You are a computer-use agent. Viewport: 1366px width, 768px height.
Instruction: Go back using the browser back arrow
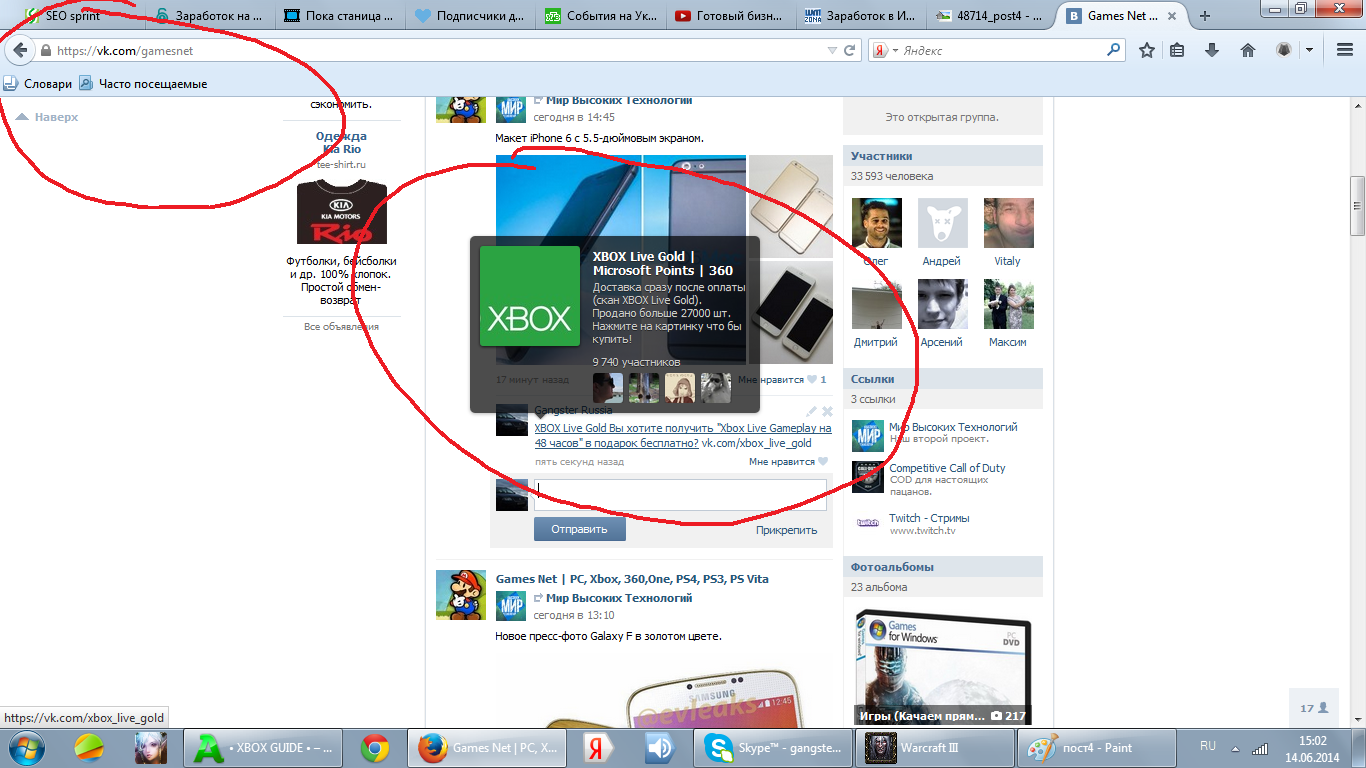pos(20,50)
